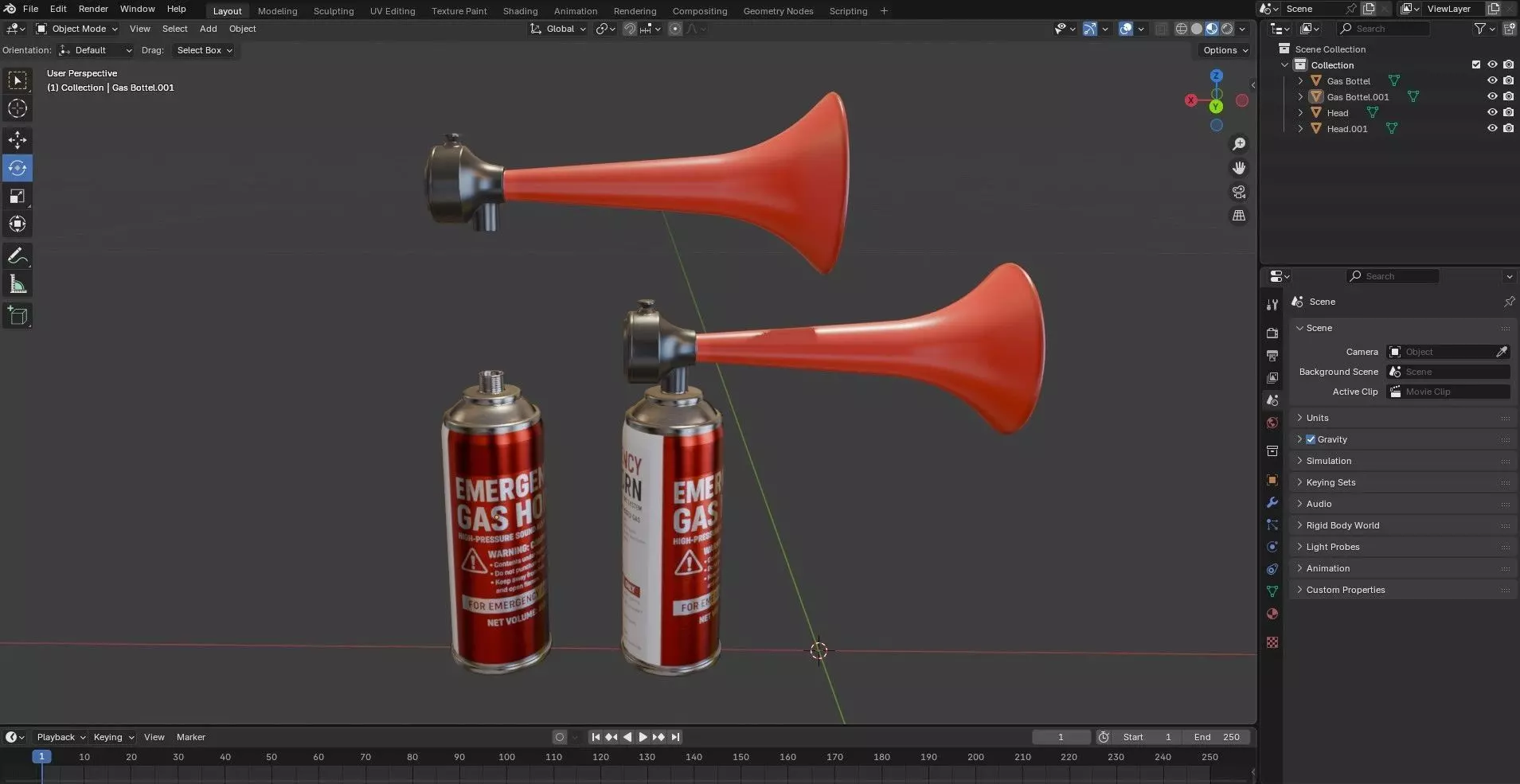The height and width of the screenshot is (784, 1520).
Task: Toggle snapping magnet icon
Action: pos(629,29)
